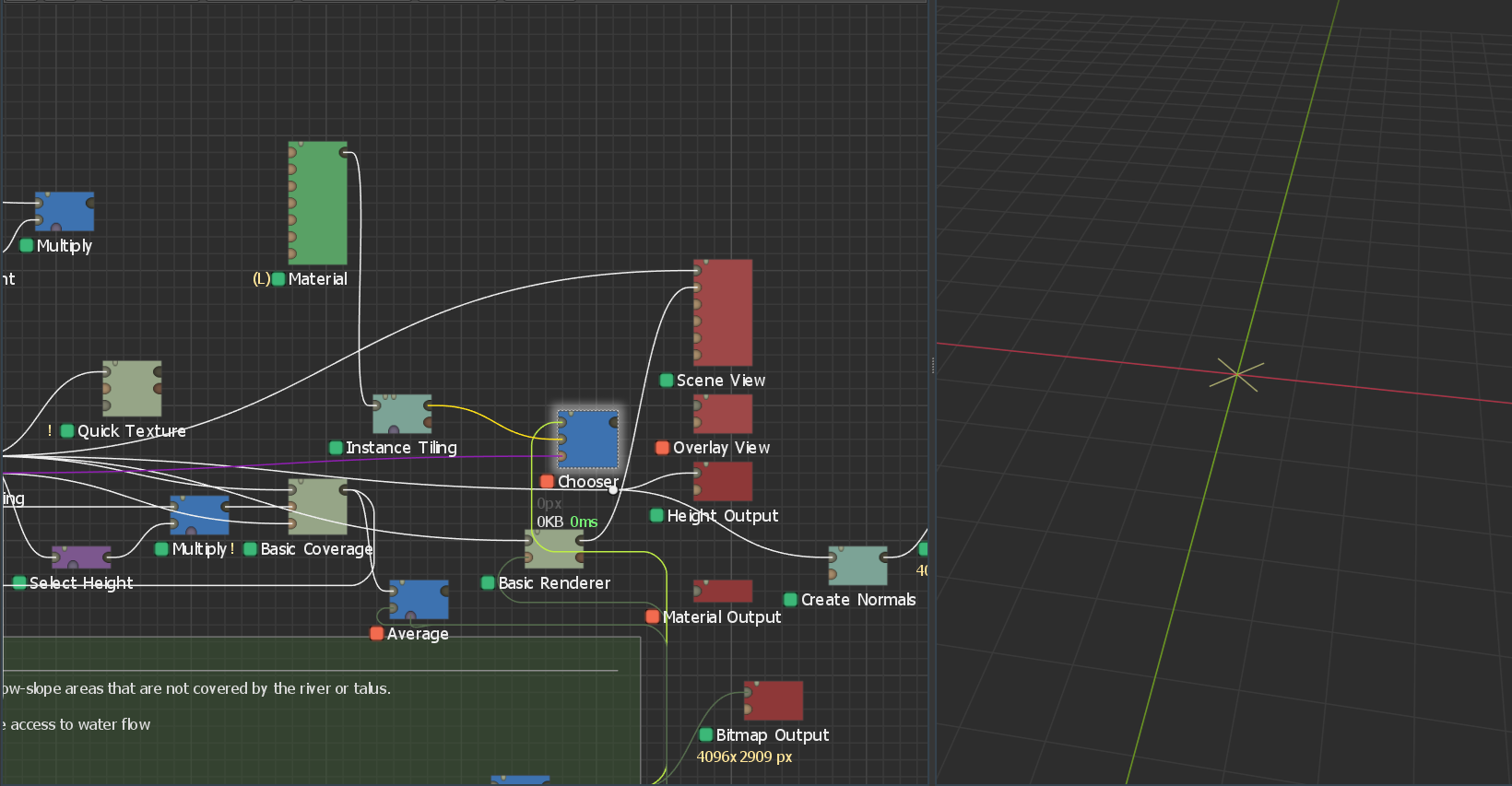Toggle status indicator of Multiply near Basic Coverage
This screenshot has width=1512, height=786.
point(161,549)
